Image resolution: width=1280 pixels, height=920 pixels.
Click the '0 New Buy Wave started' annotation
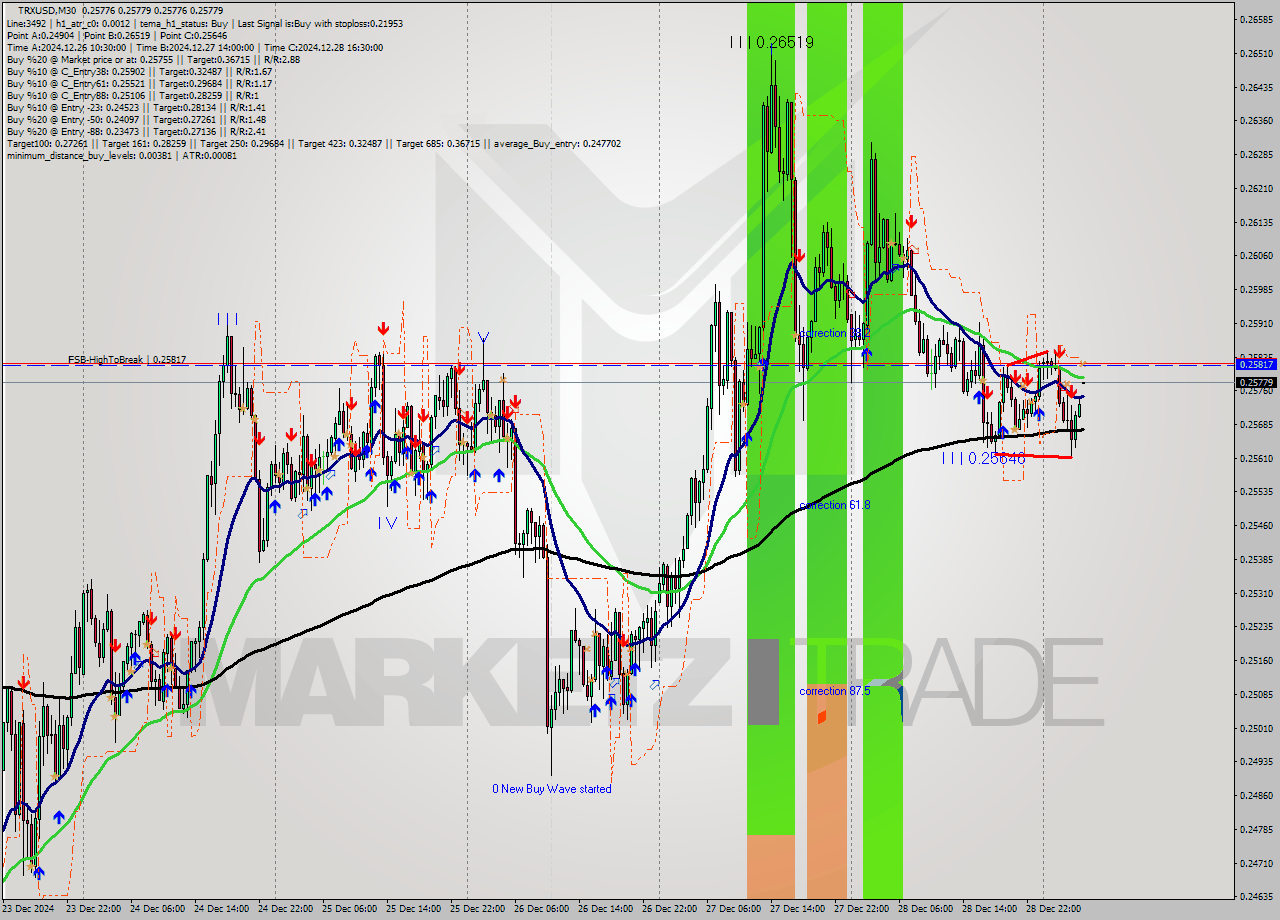point(551,789)
